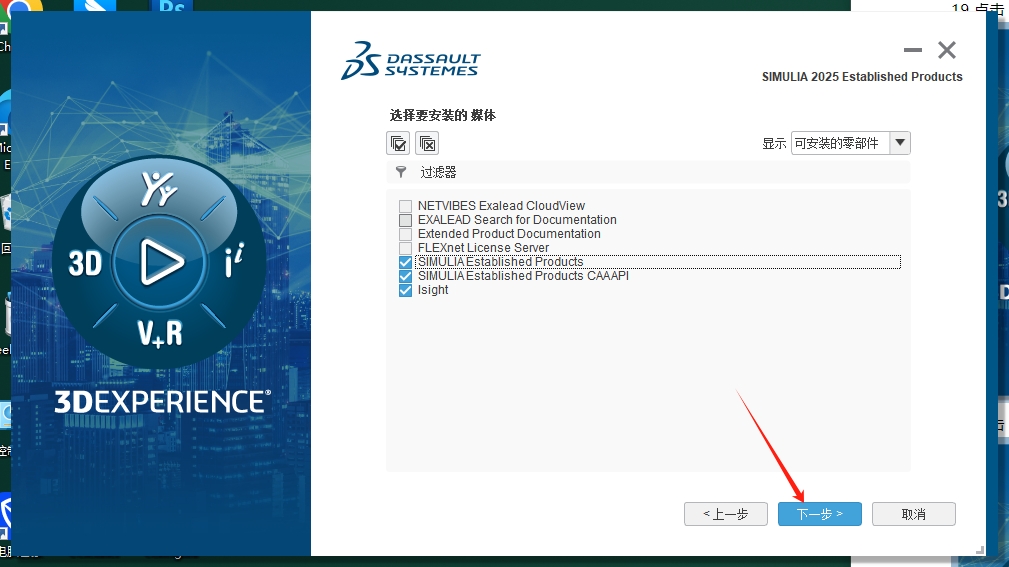Select Extended Product Documentation list item
Screen dimensions: 1009x567
(x=509, y=234)
